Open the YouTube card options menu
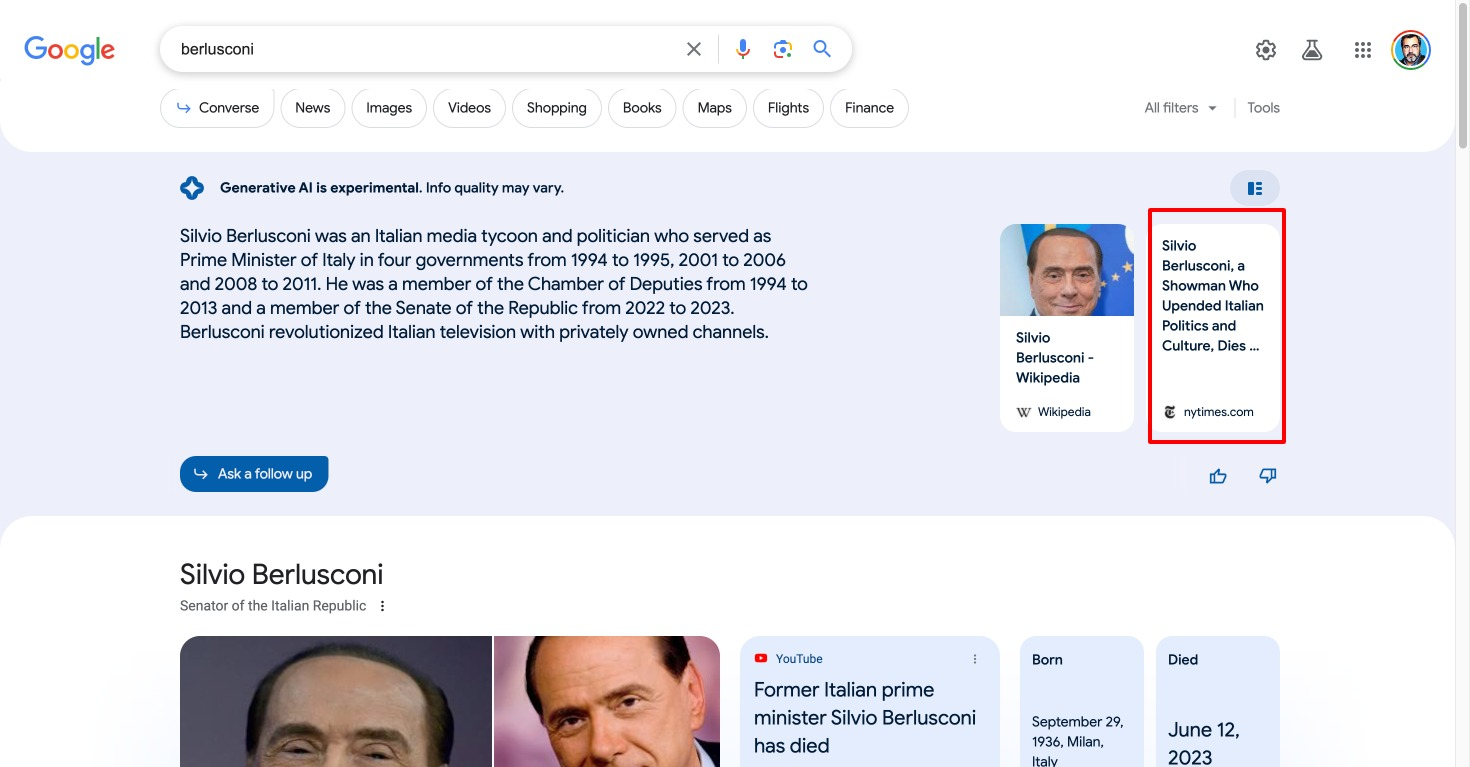1470x767 pixels. (975, 659)
